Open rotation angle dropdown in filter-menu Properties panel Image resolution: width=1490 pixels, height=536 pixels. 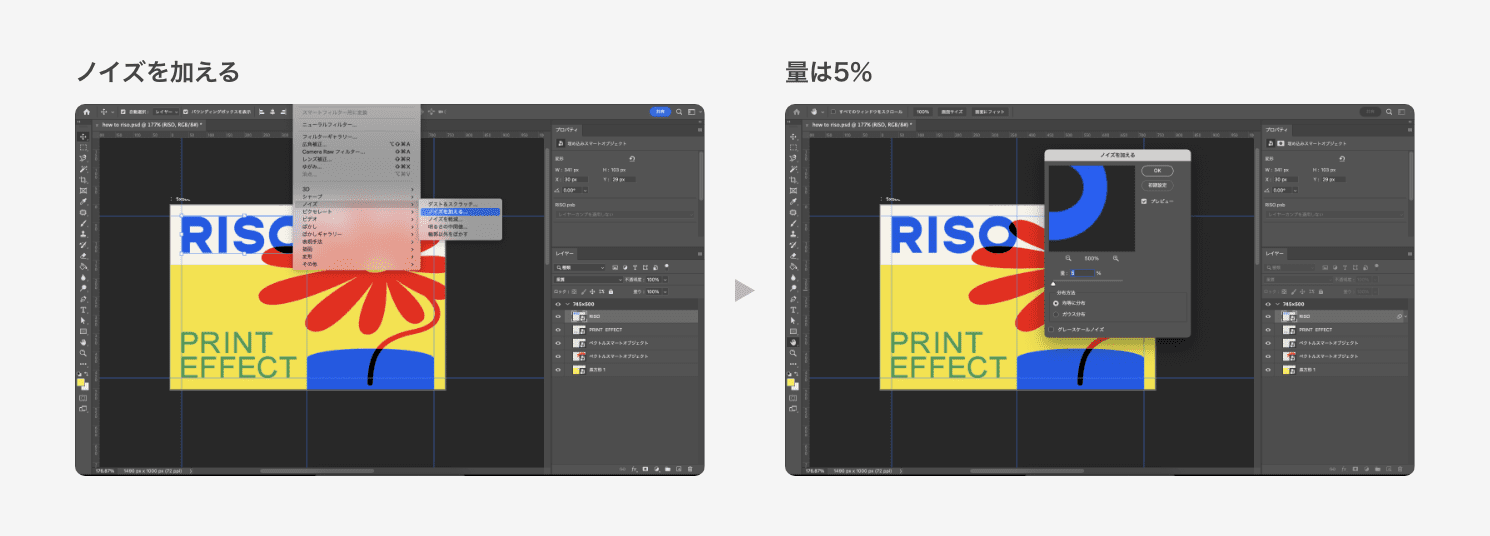tap(585, 190)
